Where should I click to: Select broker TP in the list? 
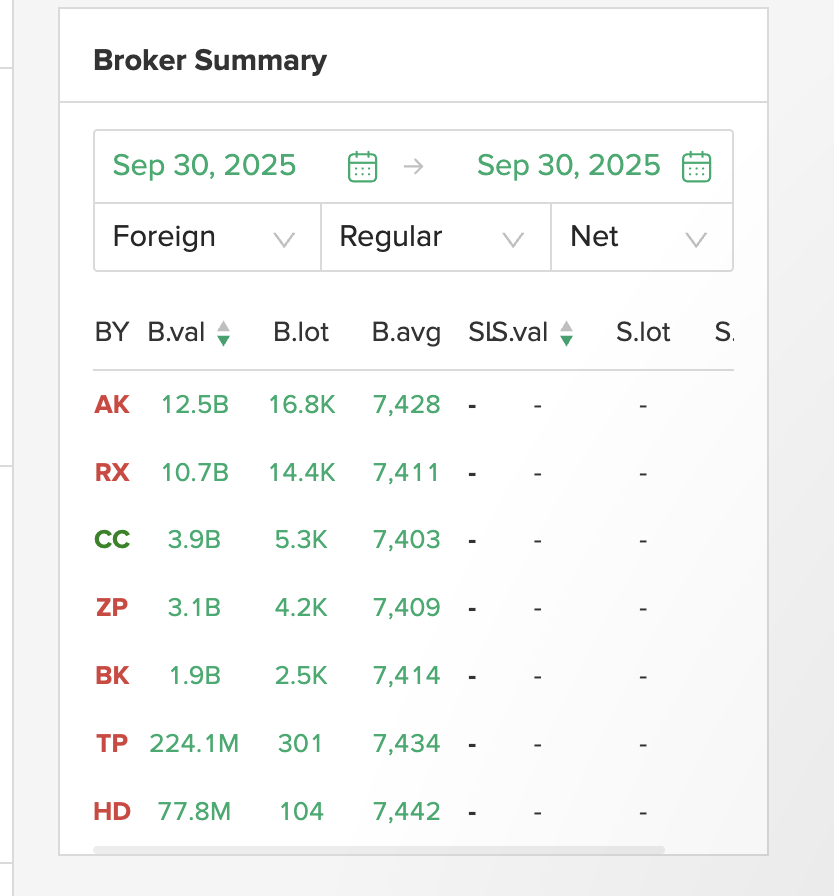(112, 743)
